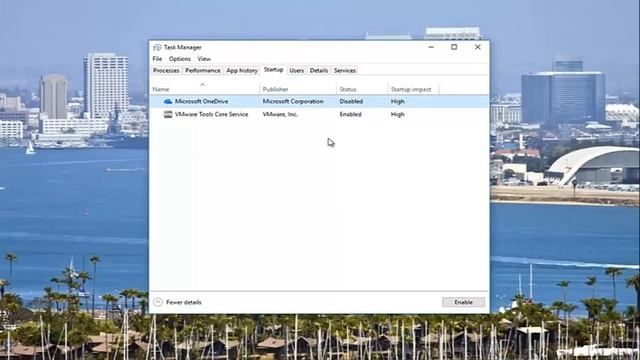The width and height of the screenshot is (640, 360).
Task: Sort by the Name column header
Action: pyautogui.click(x=204, y=89)
